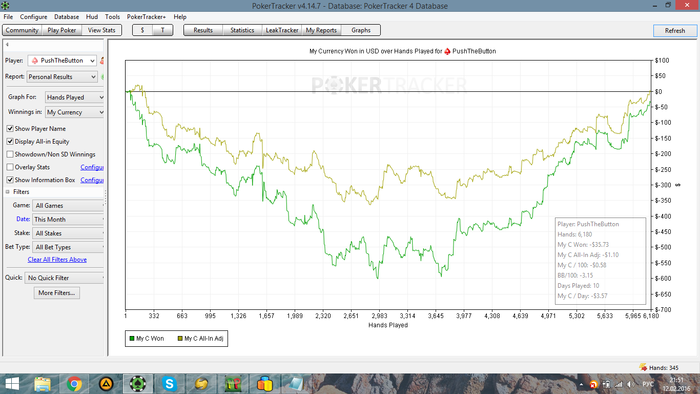Open the Graph For dropdown

tap(75, 97)
